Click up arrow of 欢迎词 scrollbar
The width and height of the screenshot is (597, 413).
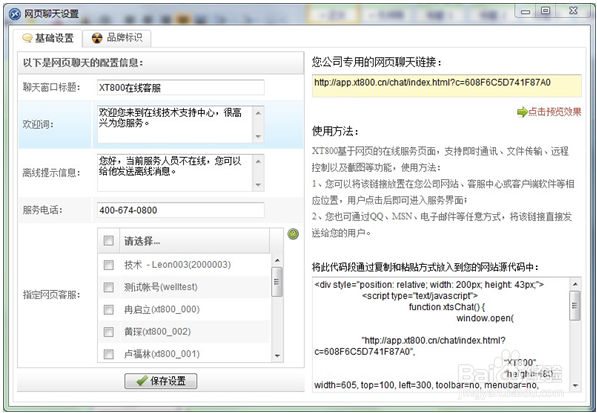pyautogui.click(x=258, y=112)
